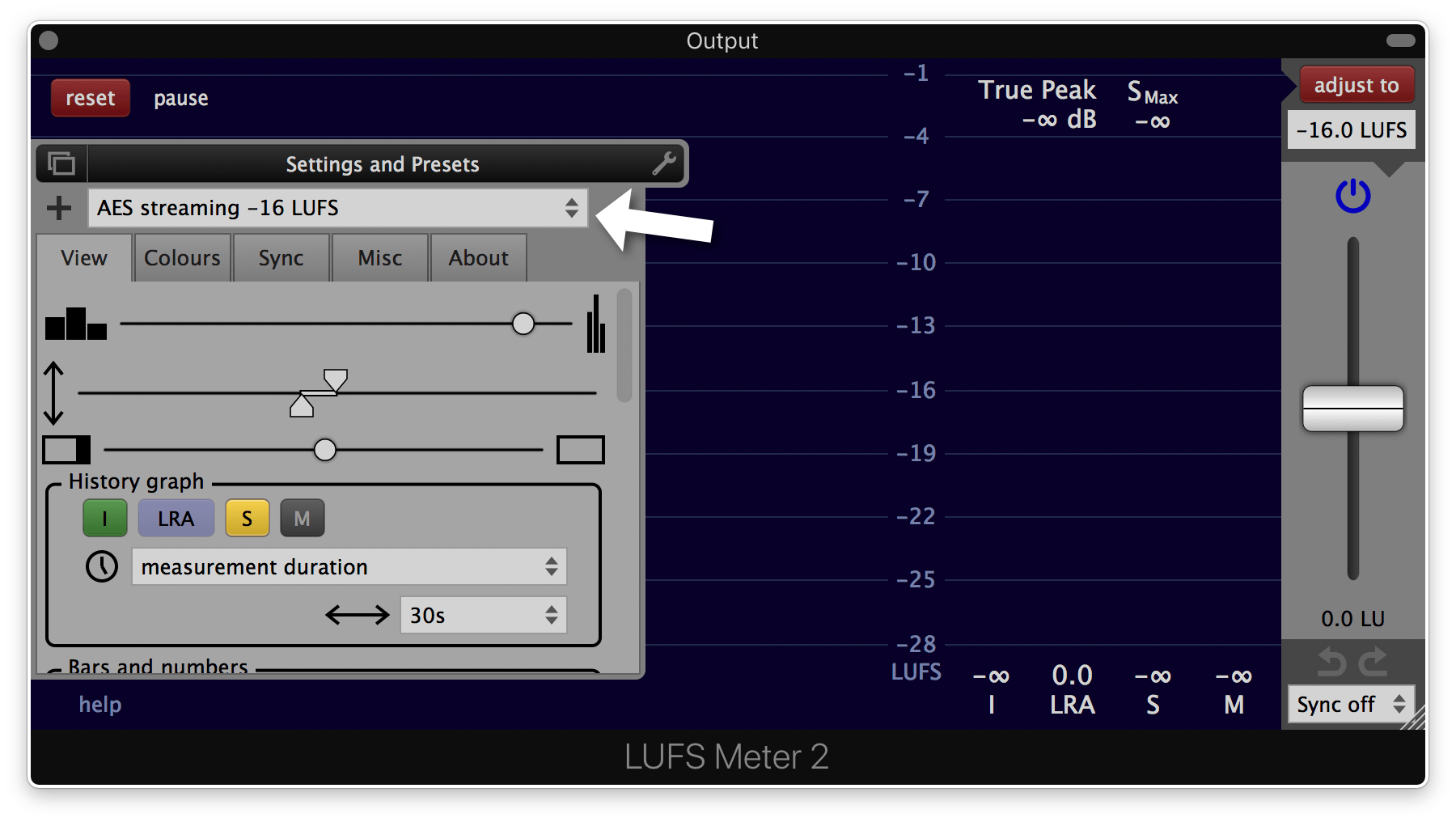Image resolution: width=1456 pixels, height=822 pixels.
Task: Click the S short-term loudness readout at bottom
Action: pyautogui.click(x=1153, y=689)
